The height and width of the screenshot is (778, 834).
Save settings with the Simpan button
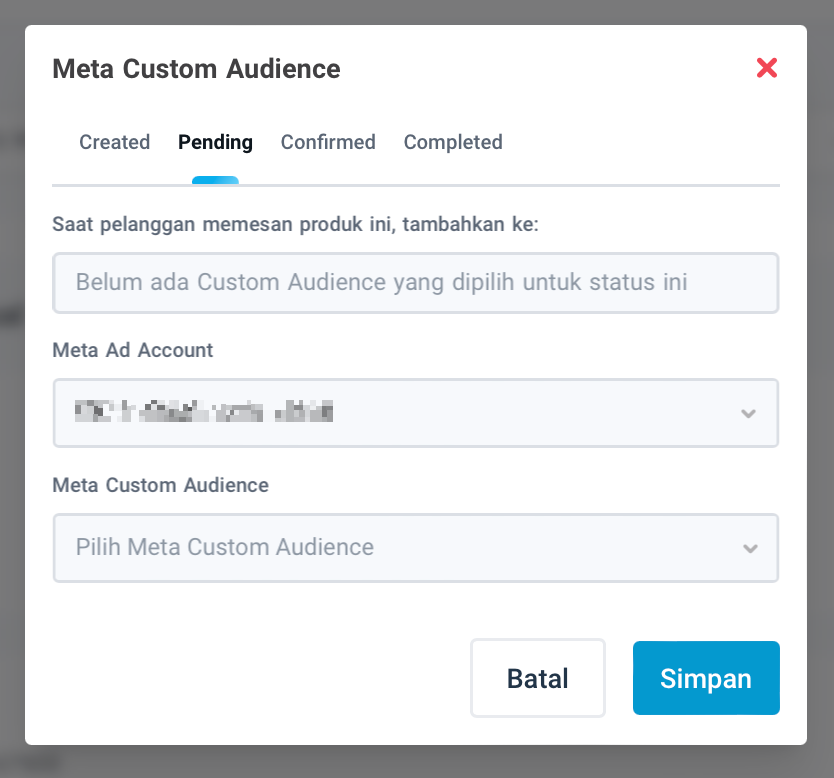pyautogui.click(x=706, y=678)
